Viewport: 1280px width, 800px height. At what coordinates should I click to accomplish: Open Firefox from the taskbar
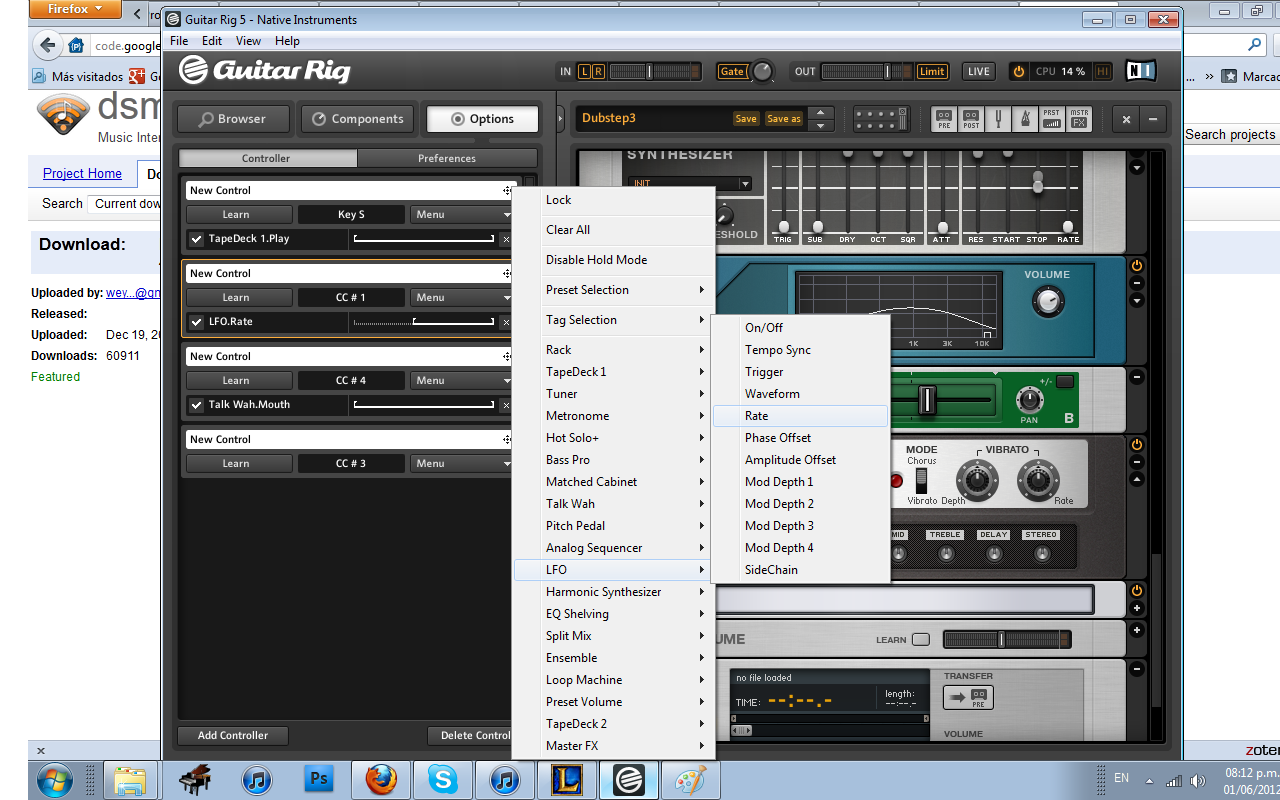(381, 779)
